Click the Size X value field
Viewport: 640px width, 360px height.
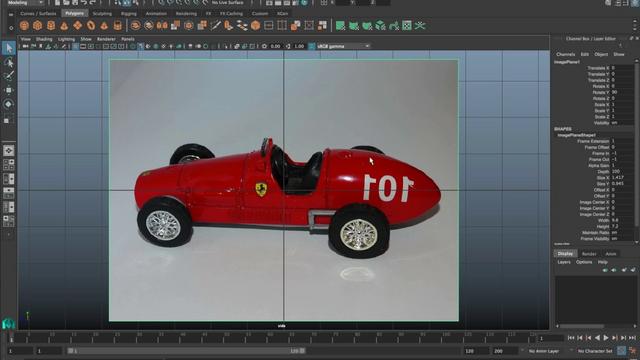tap(622, 178)
